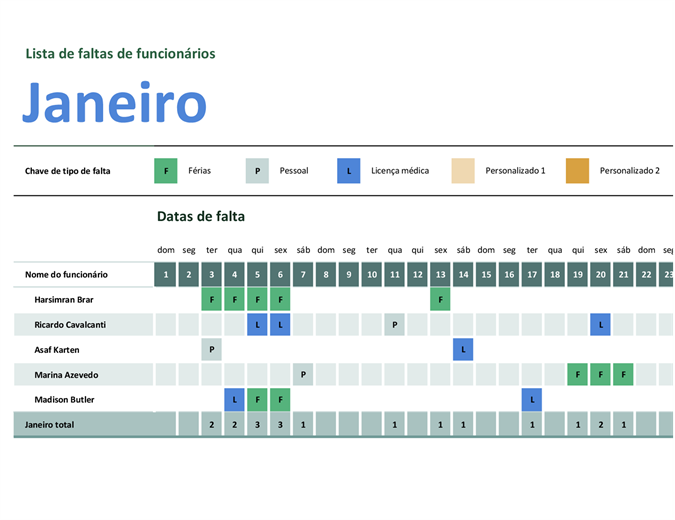The height and width of the screenshot is (520, 675).
Task: Click Harsimran Brar's Férias cell on day 13
Action: (x=440, y=299)
